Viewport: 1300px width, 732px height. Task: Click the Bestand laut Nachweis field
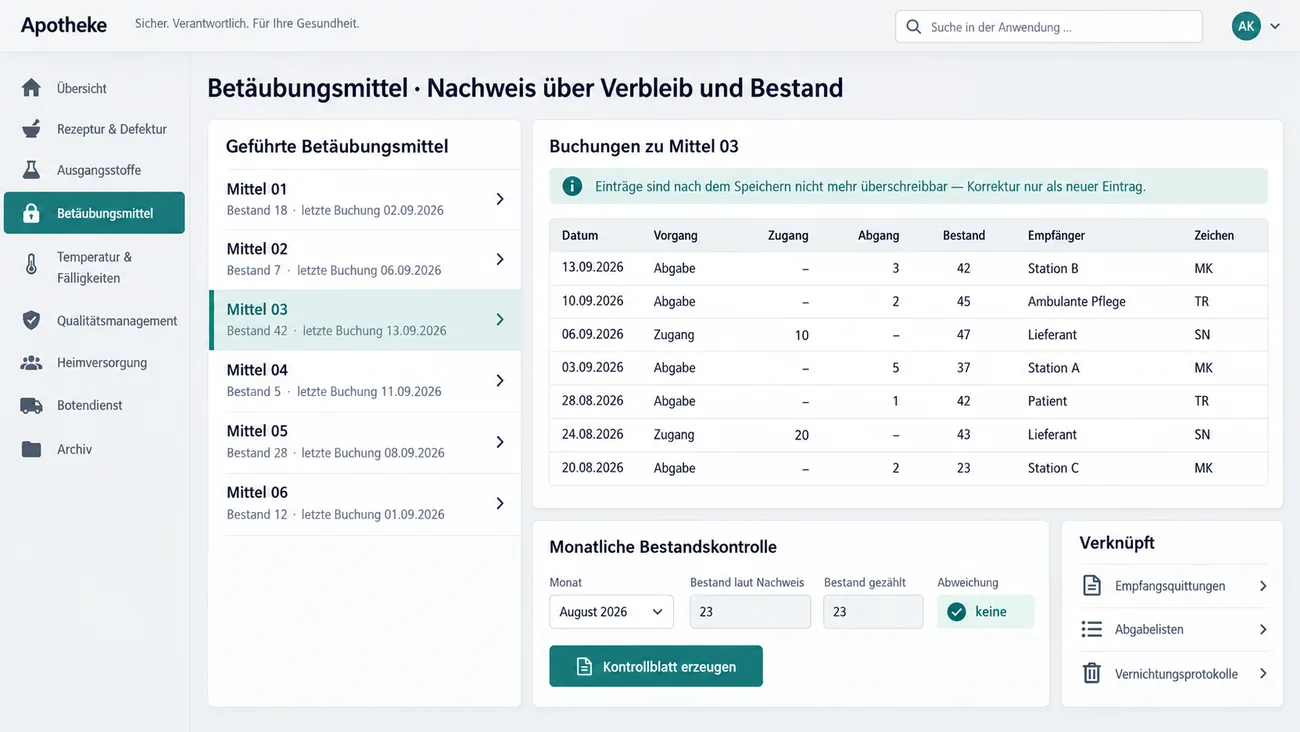(750, 612)
